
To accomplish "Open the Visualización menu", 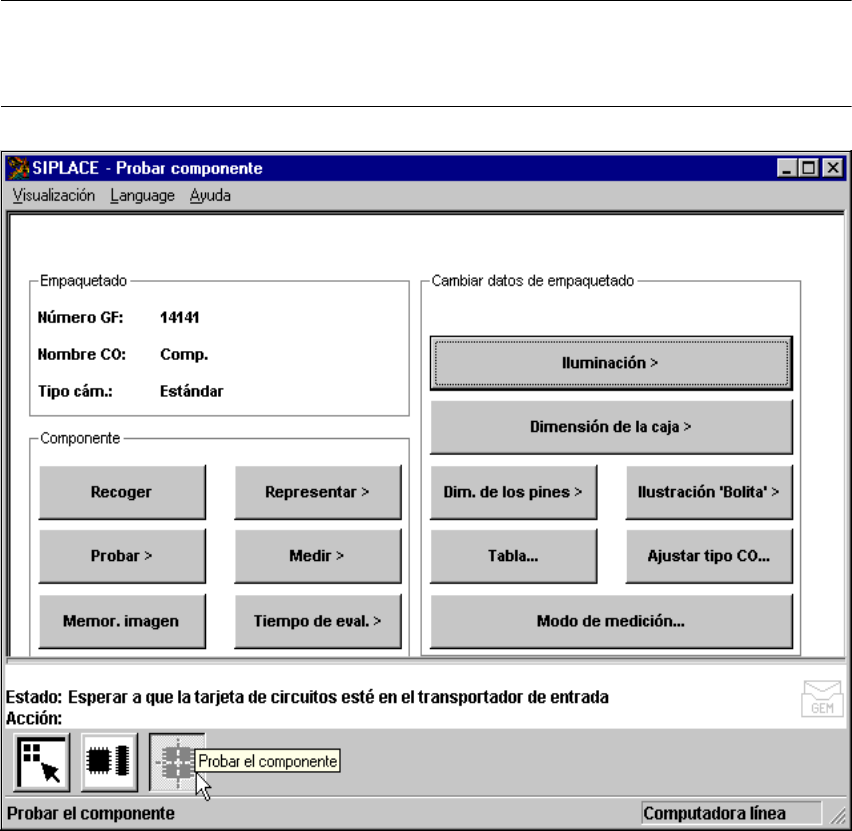I will pyautogui.click(x=54, y=196).
